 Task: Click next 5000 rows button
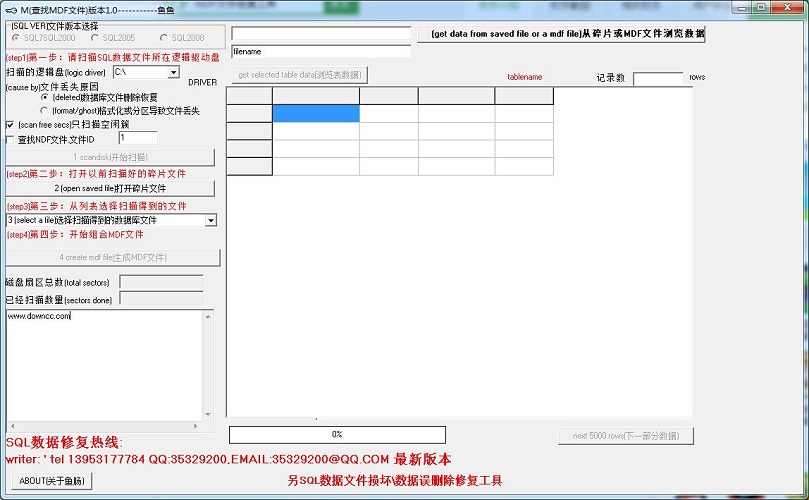[626, 436]
